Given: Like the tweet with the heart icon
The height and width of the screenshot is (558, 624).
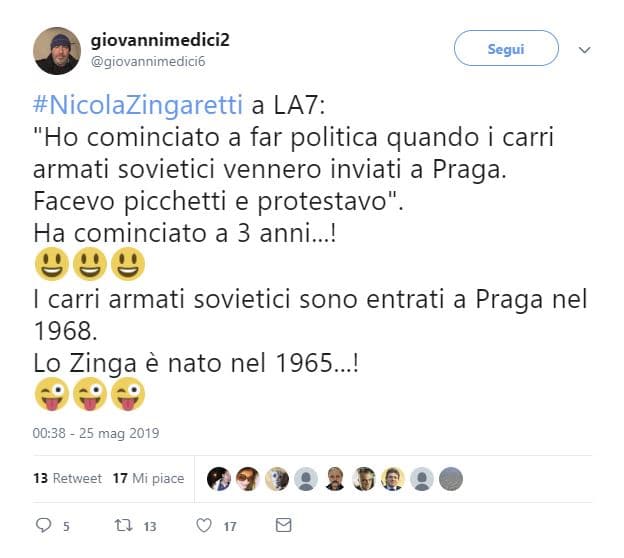Looking at the screenshot, I should pyautogui.click(x=204, y=525).
